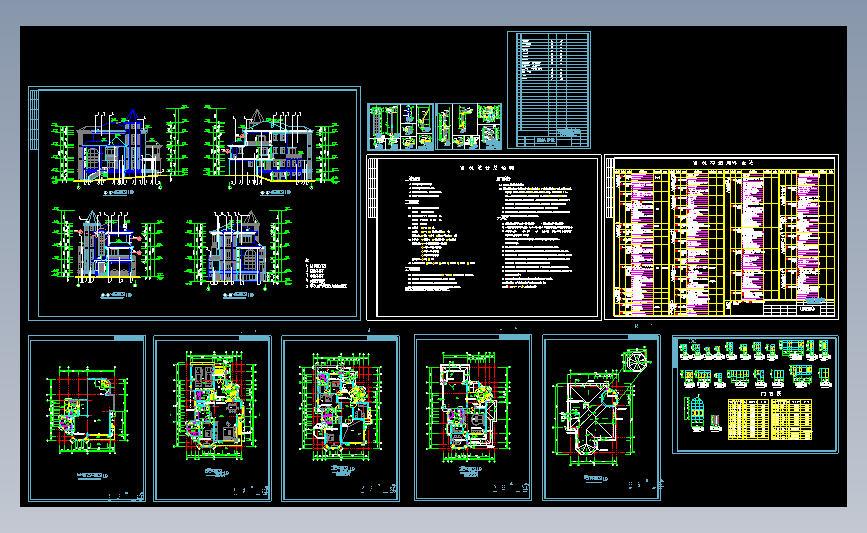Screen dimensions: 867x533
Task: Select the door and window schedule sheet
Action: pyautogui.click(x=755, y=394)
